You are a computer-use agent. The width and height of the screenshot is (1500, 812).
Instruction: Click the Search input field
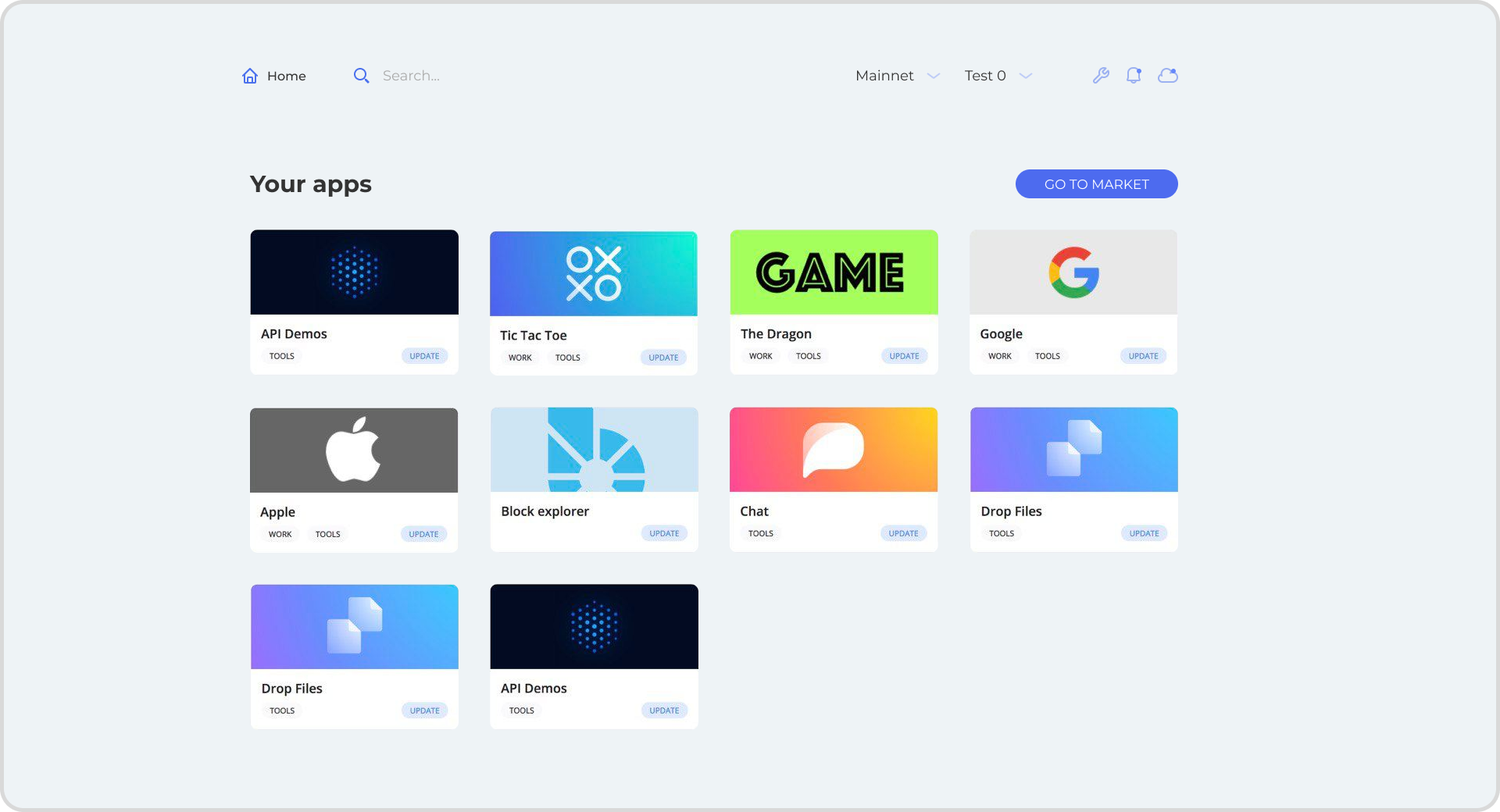click(x=411, y=76)
